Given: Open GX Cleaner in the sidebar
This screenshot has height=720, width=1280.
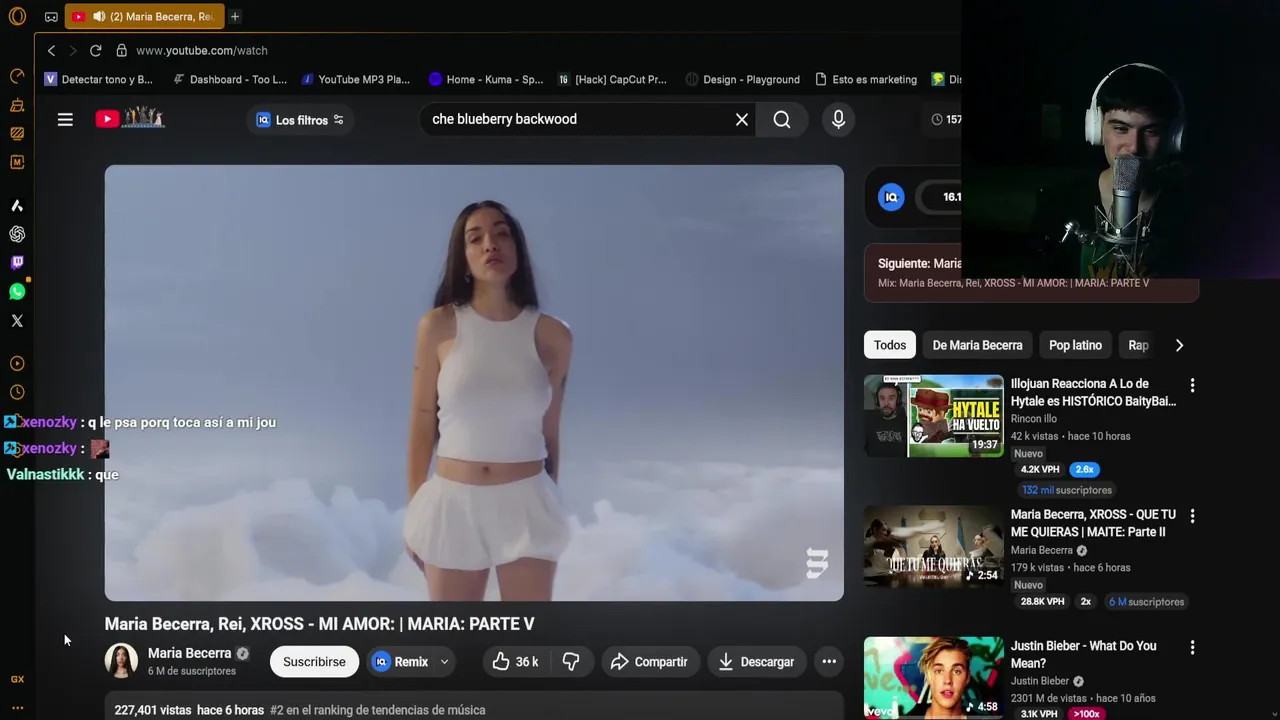Looking at the screenshot, I should 17,105.
